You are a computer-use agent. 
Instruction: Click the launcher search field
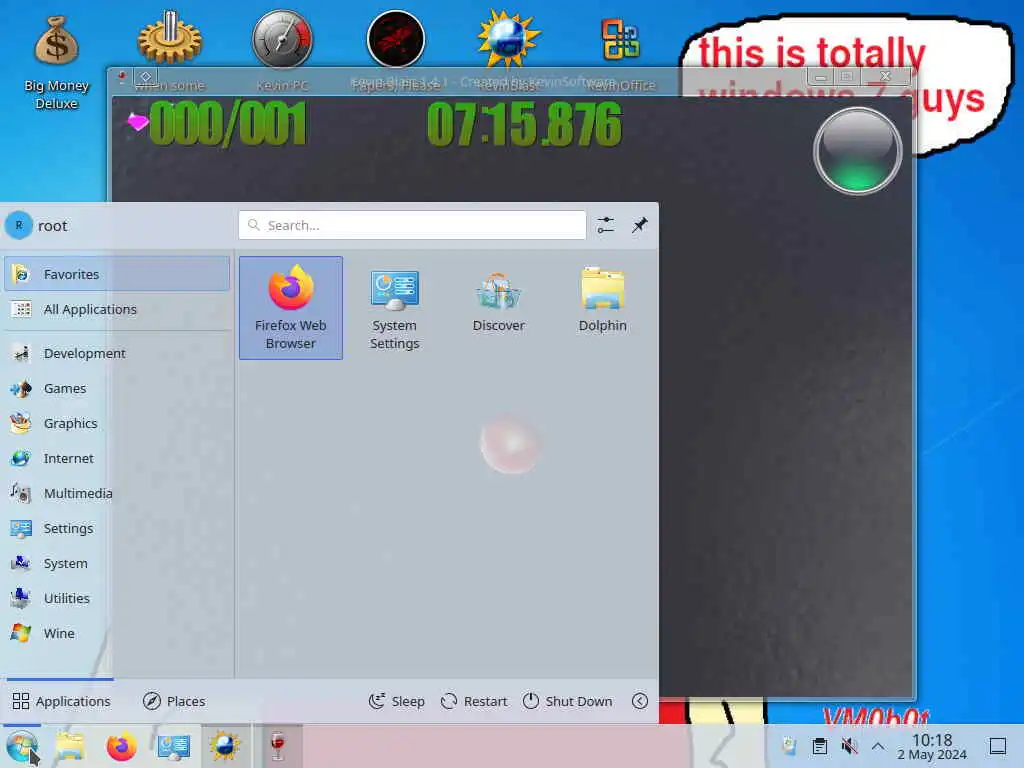coord(412,225)
